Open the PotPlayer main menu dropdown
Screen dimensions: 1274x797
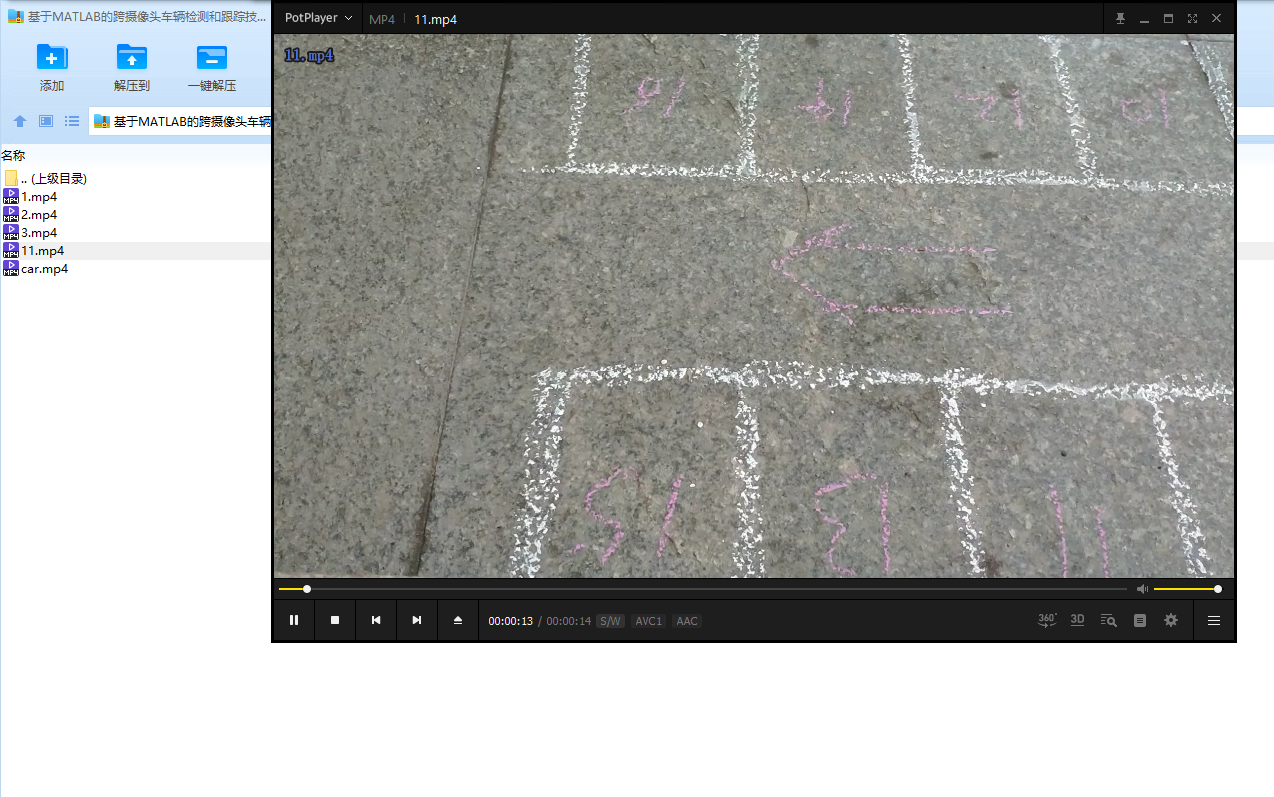318,18
